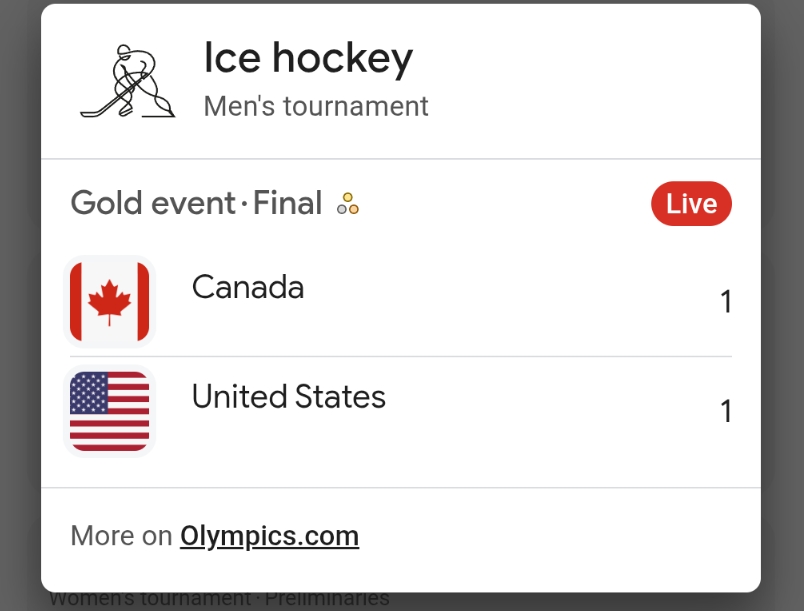This screenshot has height=611, width=804.
Task: Click the "More on" footer text
Action: coord(121,536)
